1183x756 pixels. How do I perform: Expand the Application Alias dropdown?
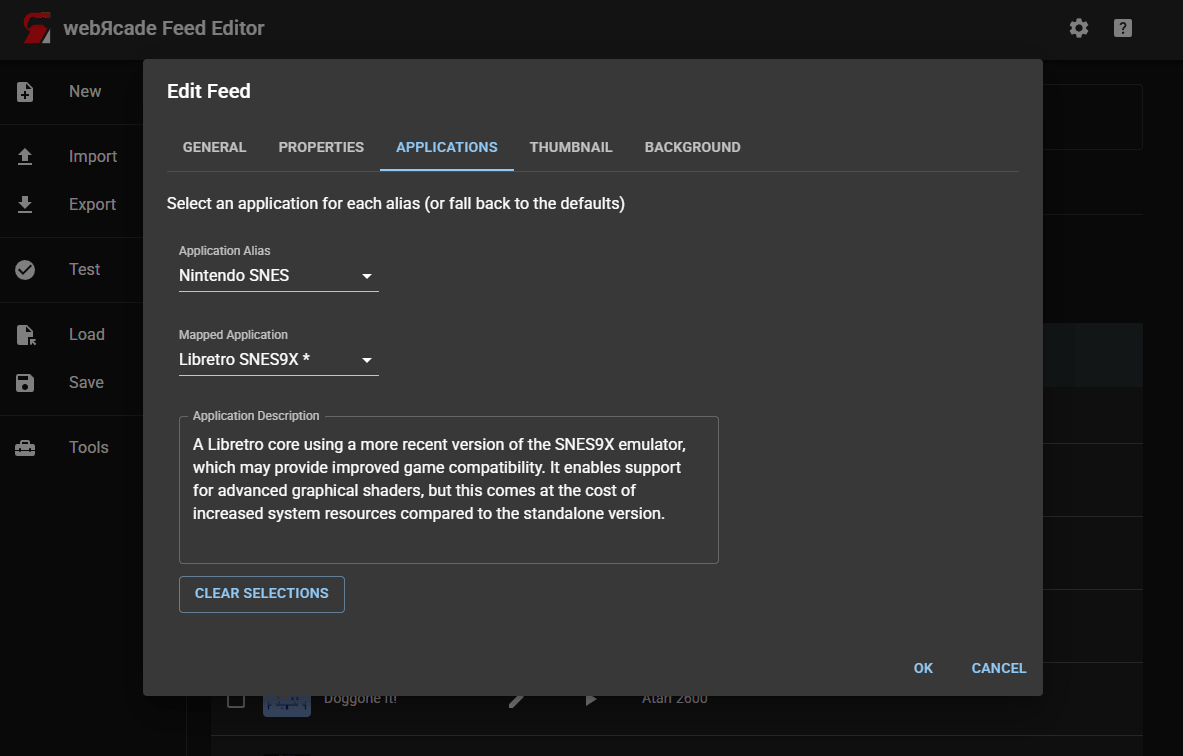(278, 276)
